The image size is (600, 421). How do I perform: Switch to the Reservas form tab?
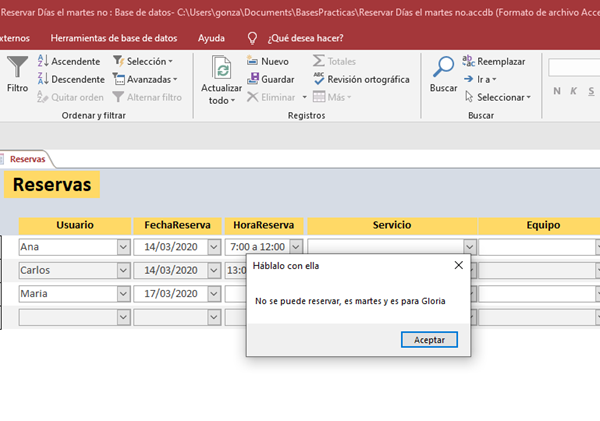coord(26,158)
